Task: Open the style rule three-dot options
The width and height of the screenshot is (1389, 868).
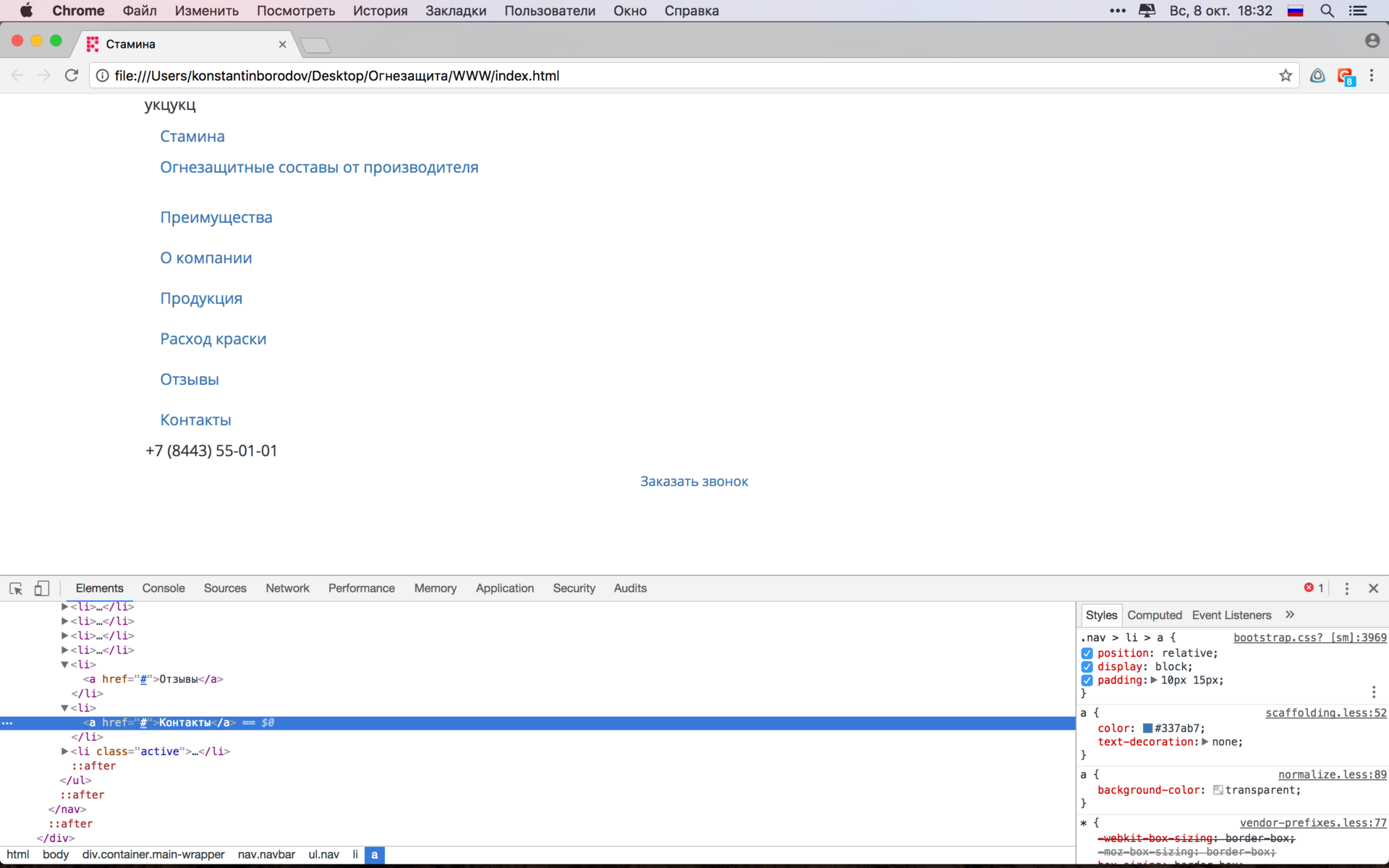Action: point(1373,692)
